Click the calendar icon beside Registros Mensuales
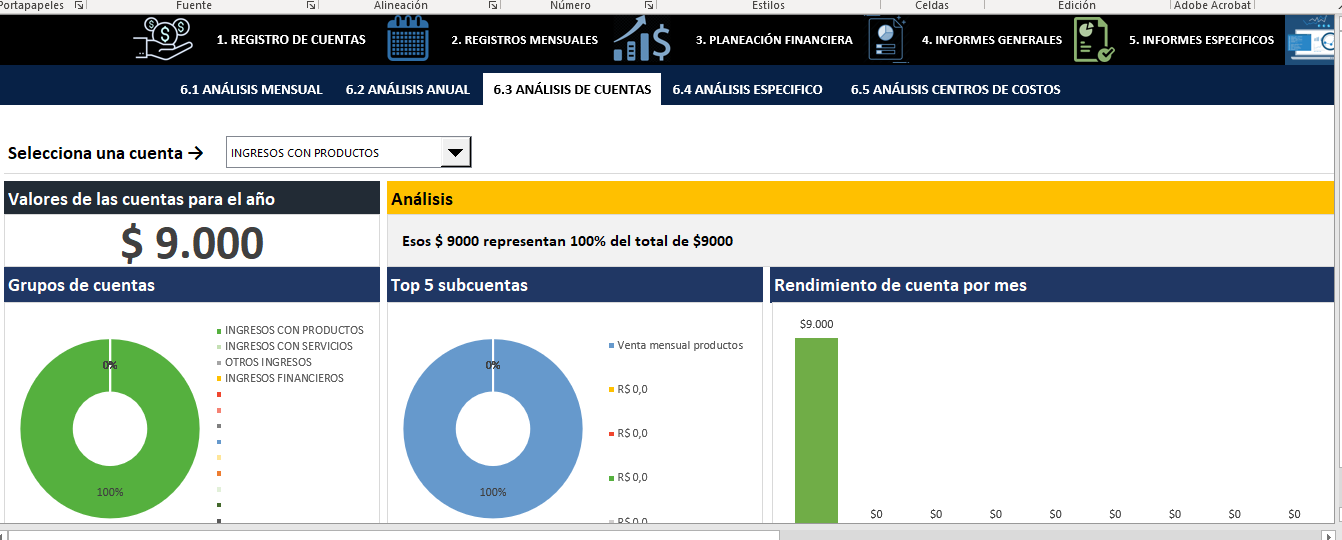This screenshot has width=1342, height=540. pos(408,39)
